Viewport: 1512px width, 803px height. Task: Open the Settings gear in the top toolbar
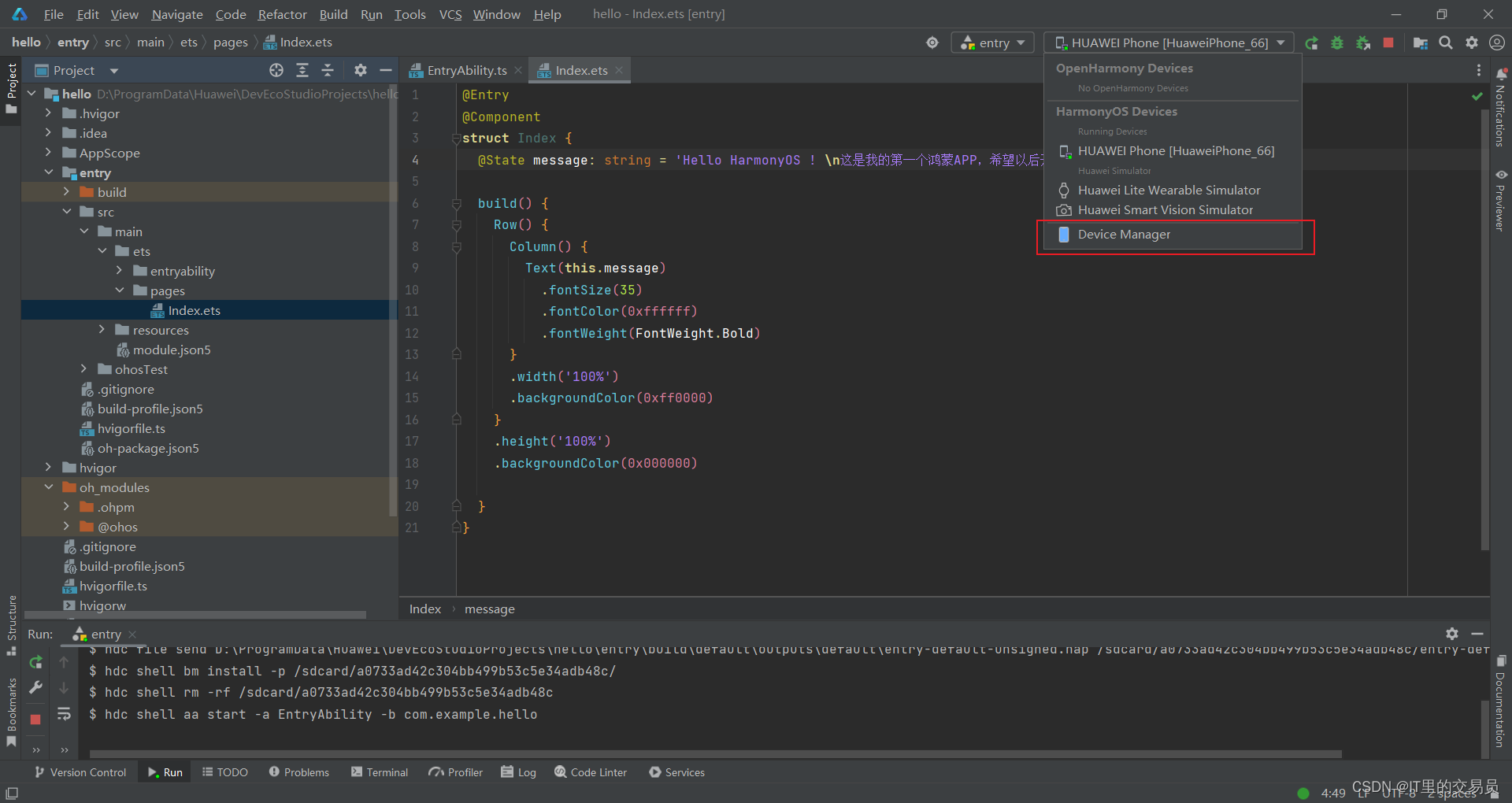pyautogui.click(x=1471, y=43)
